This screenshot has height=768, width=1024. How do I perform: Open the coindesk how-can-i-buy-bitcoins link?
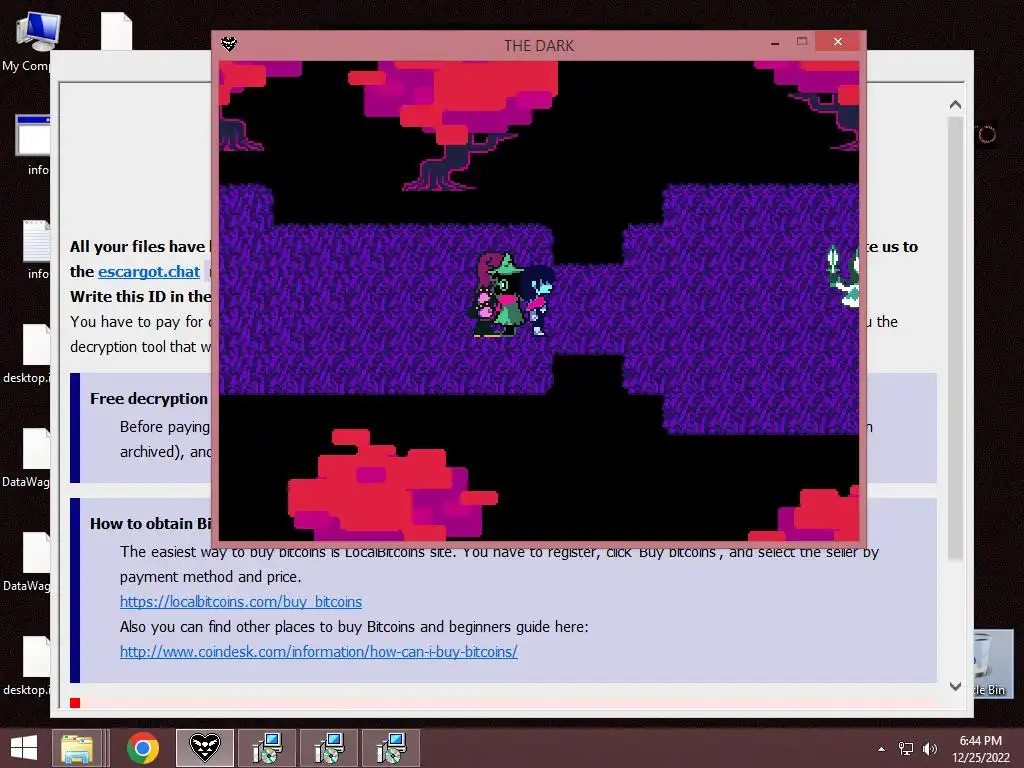pos(319,652)
